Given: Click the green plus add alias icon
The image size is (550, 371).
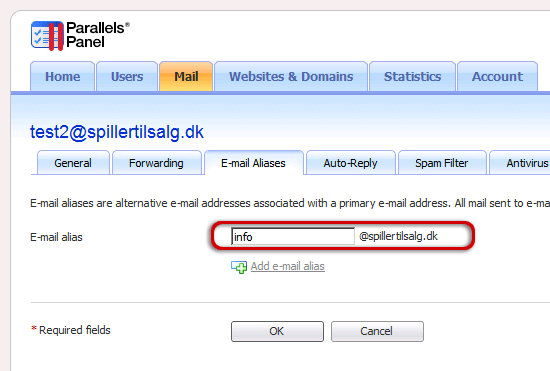Looking at the screenshot, I should click(239, 267).
